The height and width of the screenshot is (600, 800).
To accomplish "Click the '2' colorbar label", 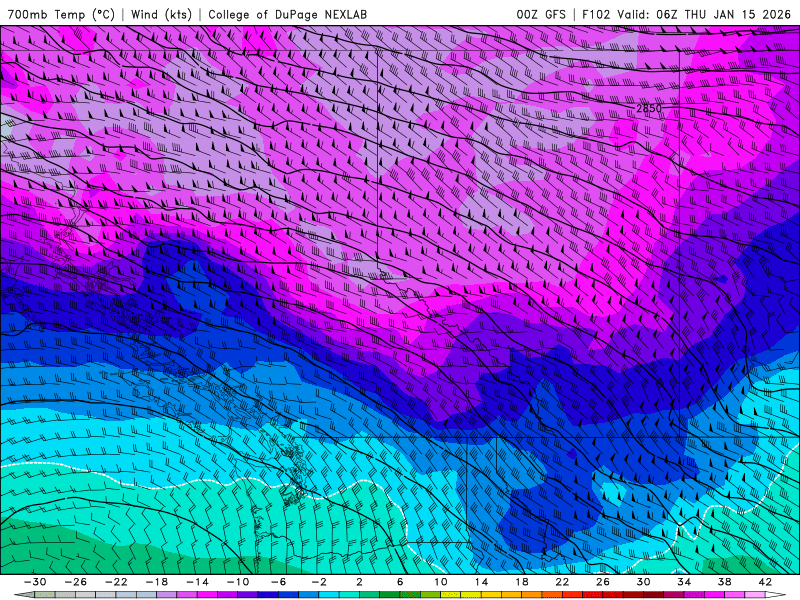I will tap(360, 582).
